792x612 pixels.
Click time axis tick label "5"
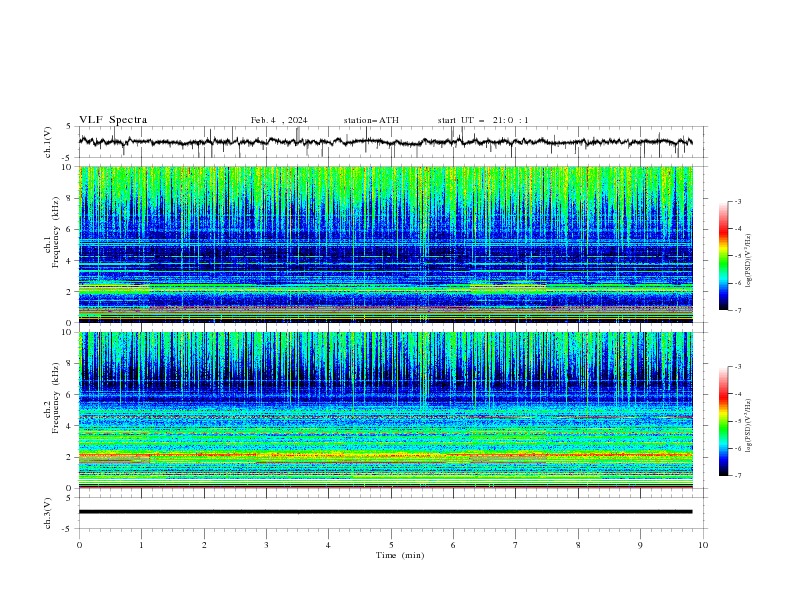point(391,545)
